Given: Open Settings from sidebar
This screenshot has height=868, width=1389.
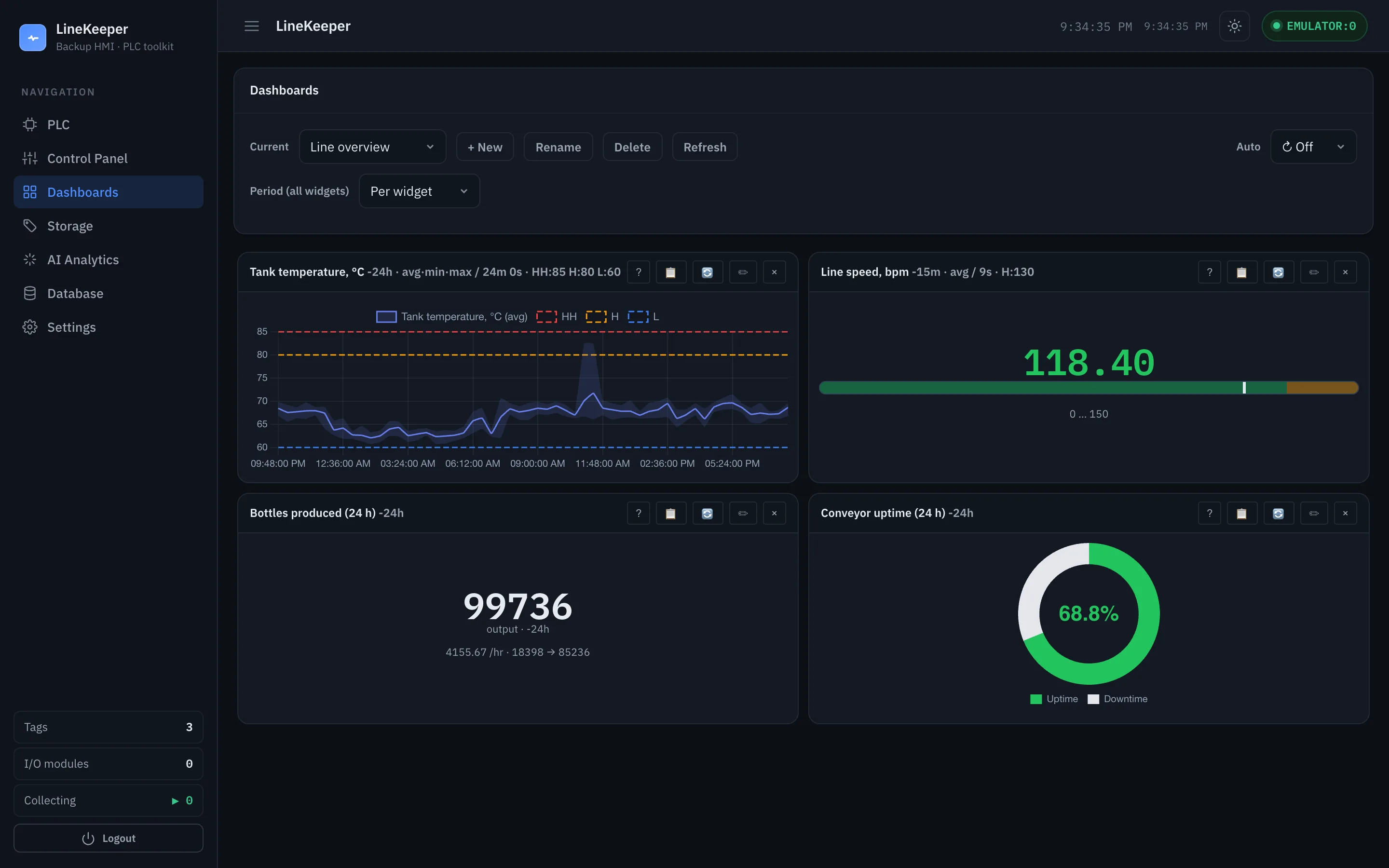Looking at the screenshot, I should 109,327.
